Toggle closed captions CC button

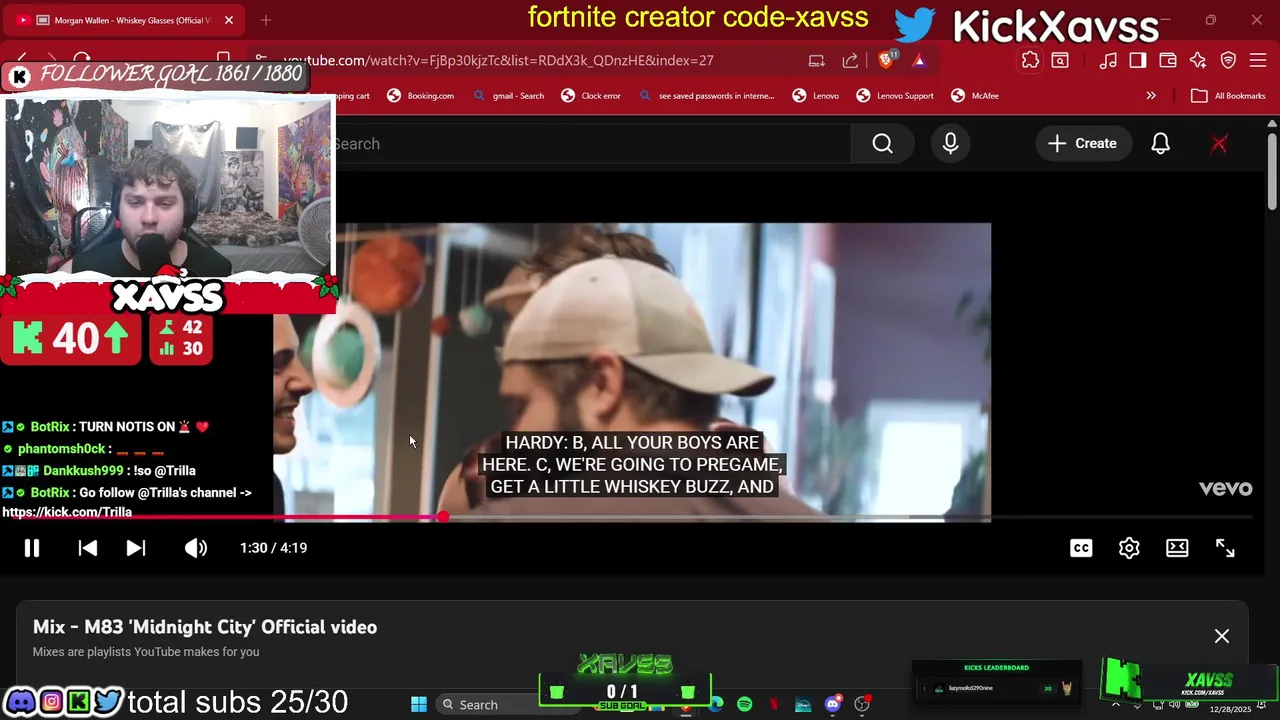[1081, 548]
